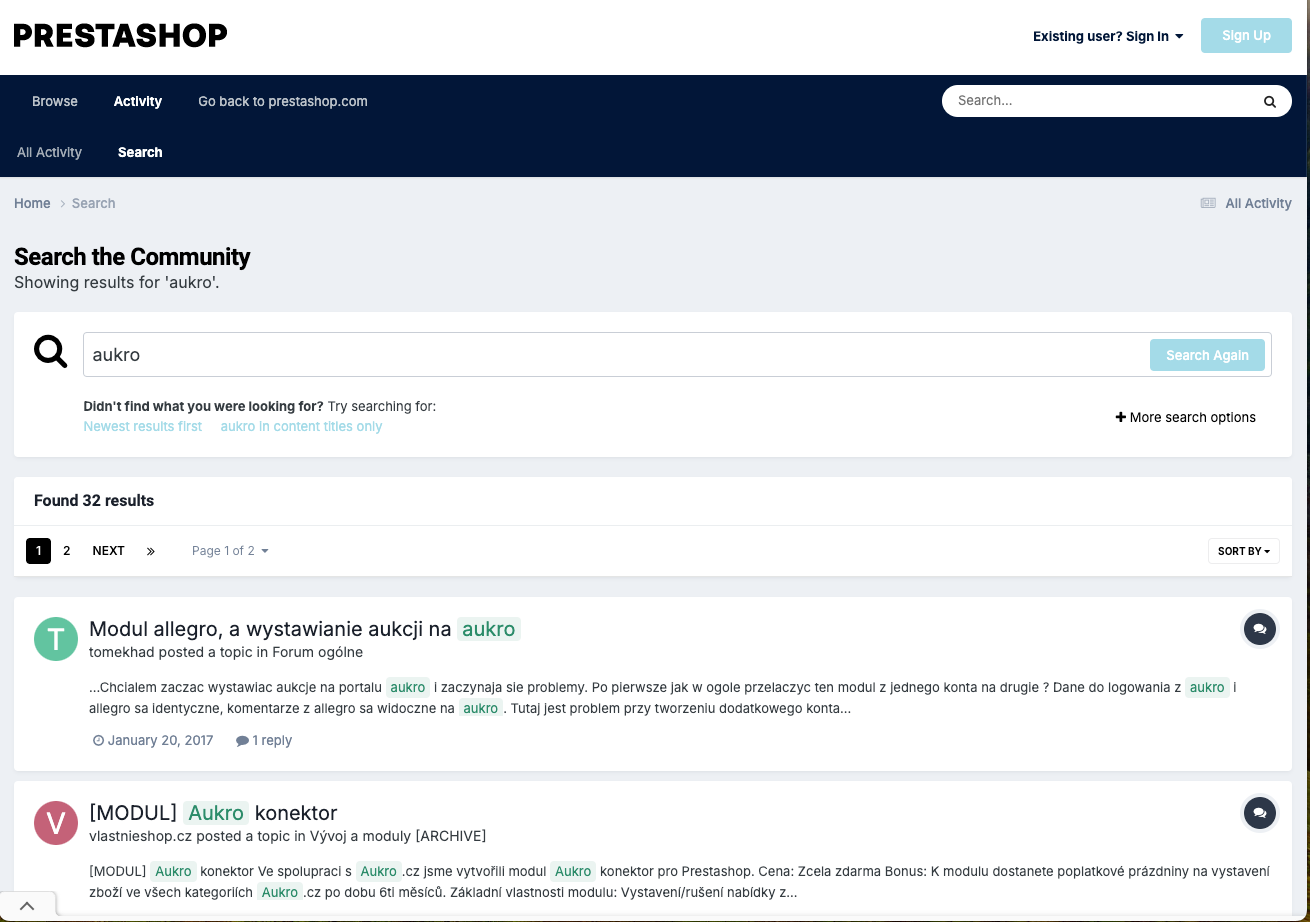Screen dimensions: 1310x922
Task: Focus the top Search... input field
Action: [x=1100, y=101]
